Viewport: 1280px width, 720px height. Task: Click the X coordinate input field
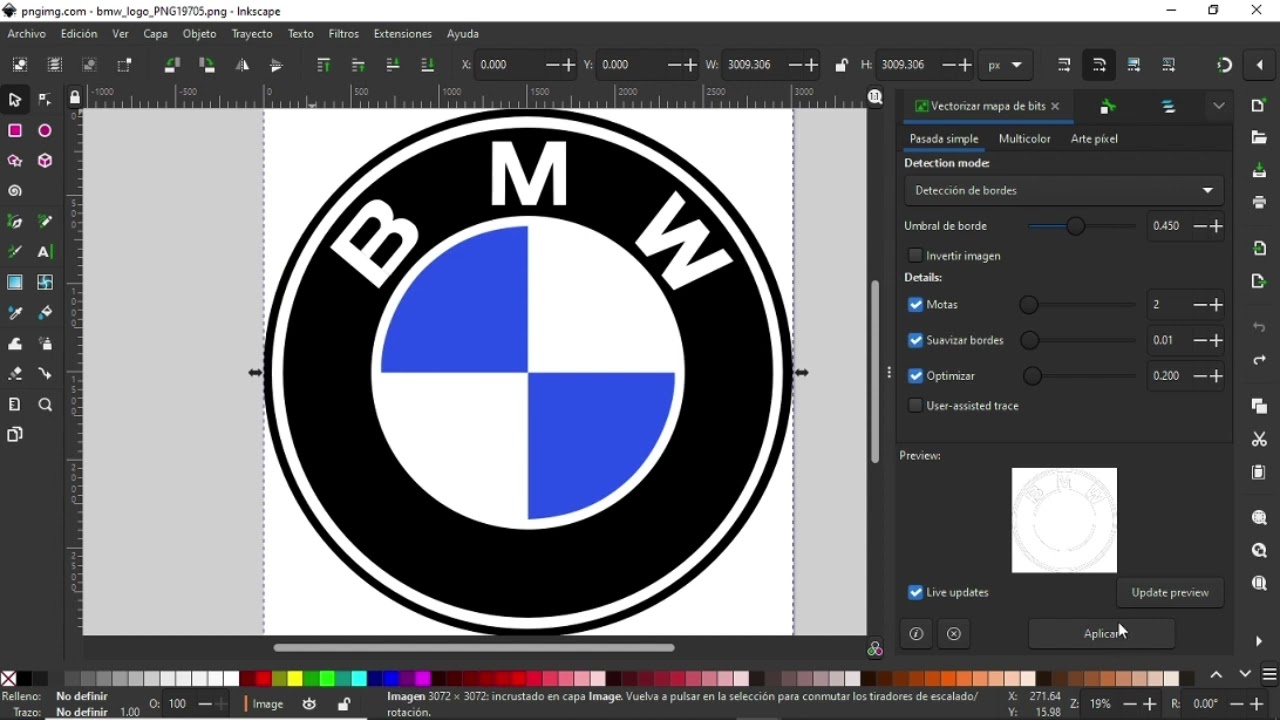(x=510, y=65)
